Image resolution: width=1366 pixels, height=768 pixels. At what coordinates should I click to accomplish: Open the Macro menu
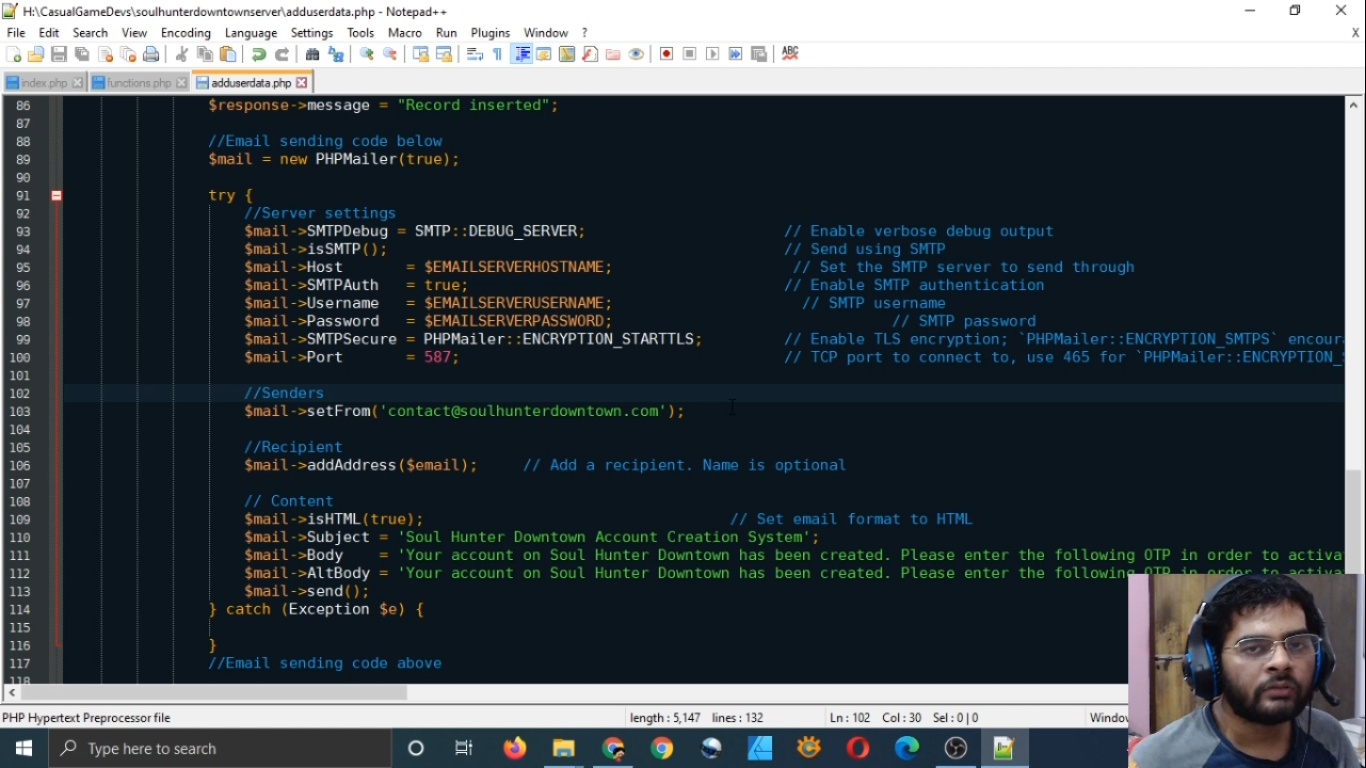point(405,33)
